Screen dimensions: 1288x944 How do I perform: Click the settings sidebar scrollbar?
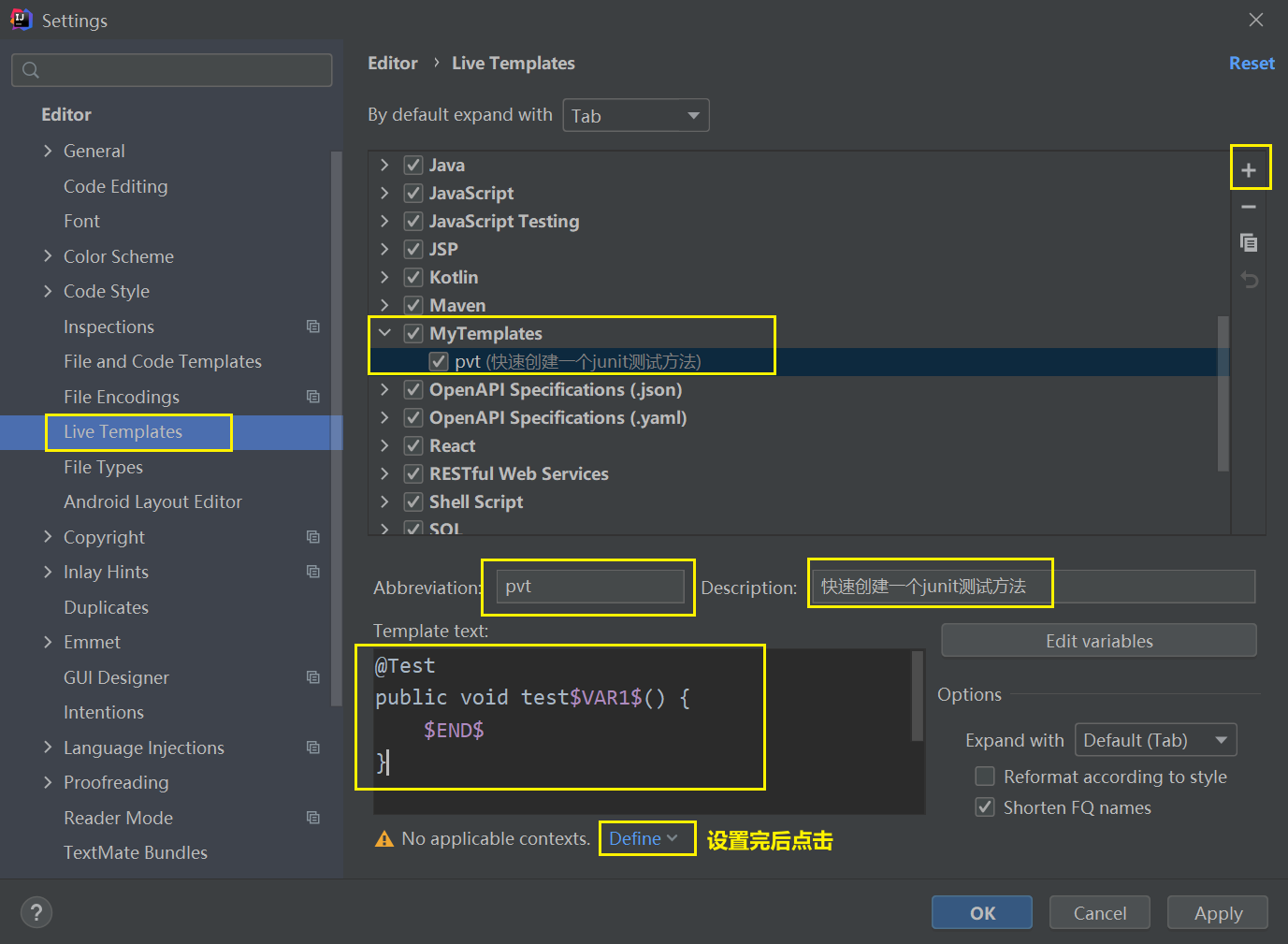(x=337, y=428)
